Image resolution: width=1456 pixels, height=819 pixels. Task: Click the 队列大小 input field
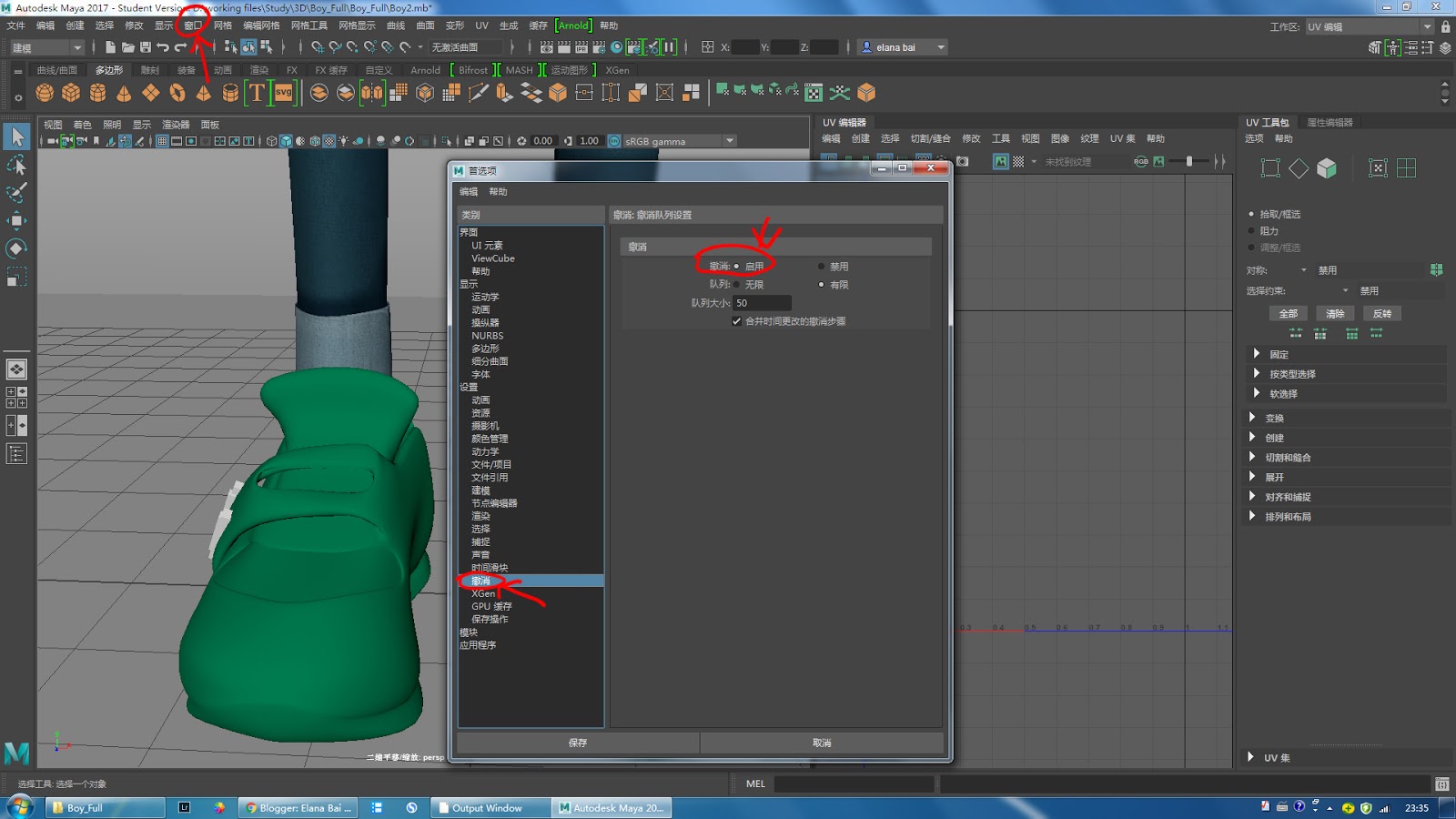coord(762,303)
